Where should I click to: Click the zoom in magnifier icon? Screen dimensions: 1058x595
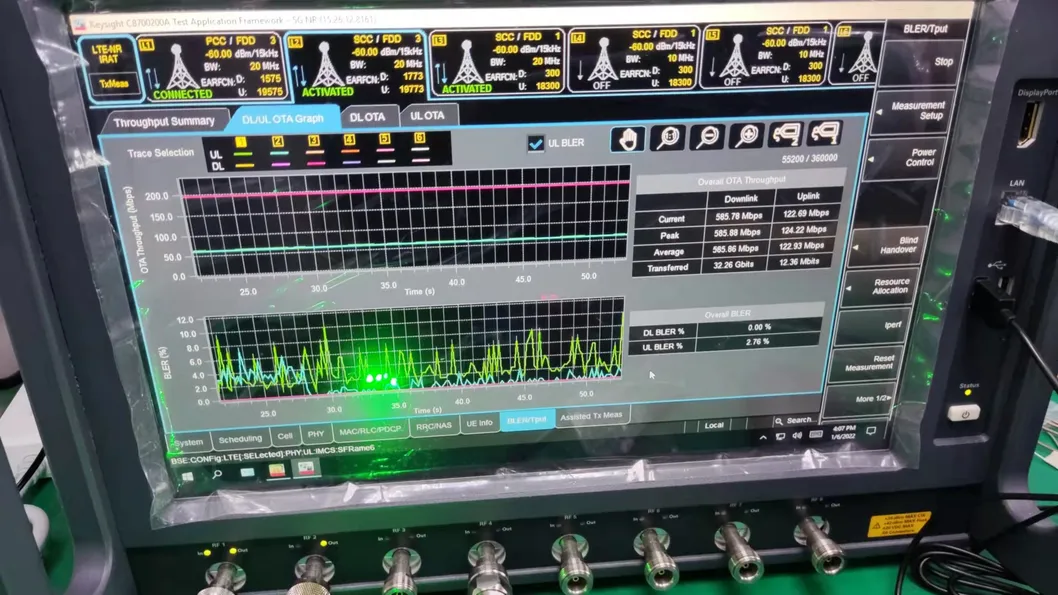pyautogui.click(x=746, y=136)
